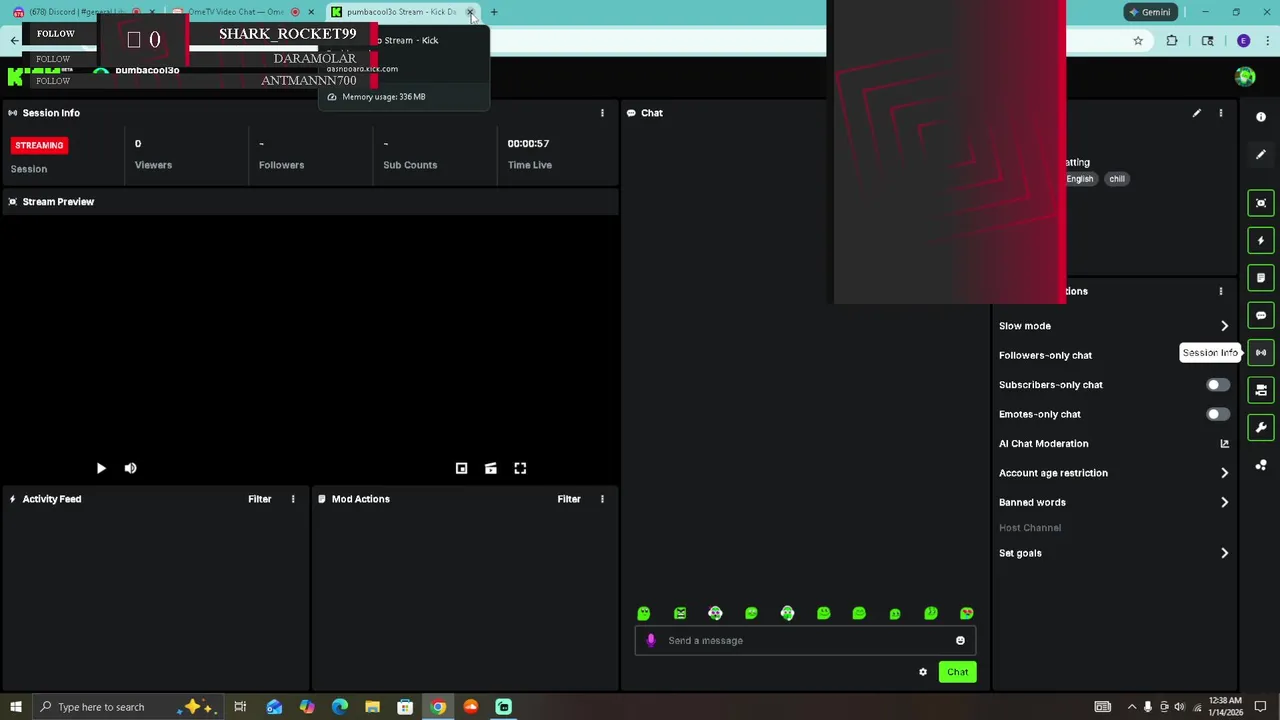
Task: Open Session Info panel options menu
Action: [602, 113]
